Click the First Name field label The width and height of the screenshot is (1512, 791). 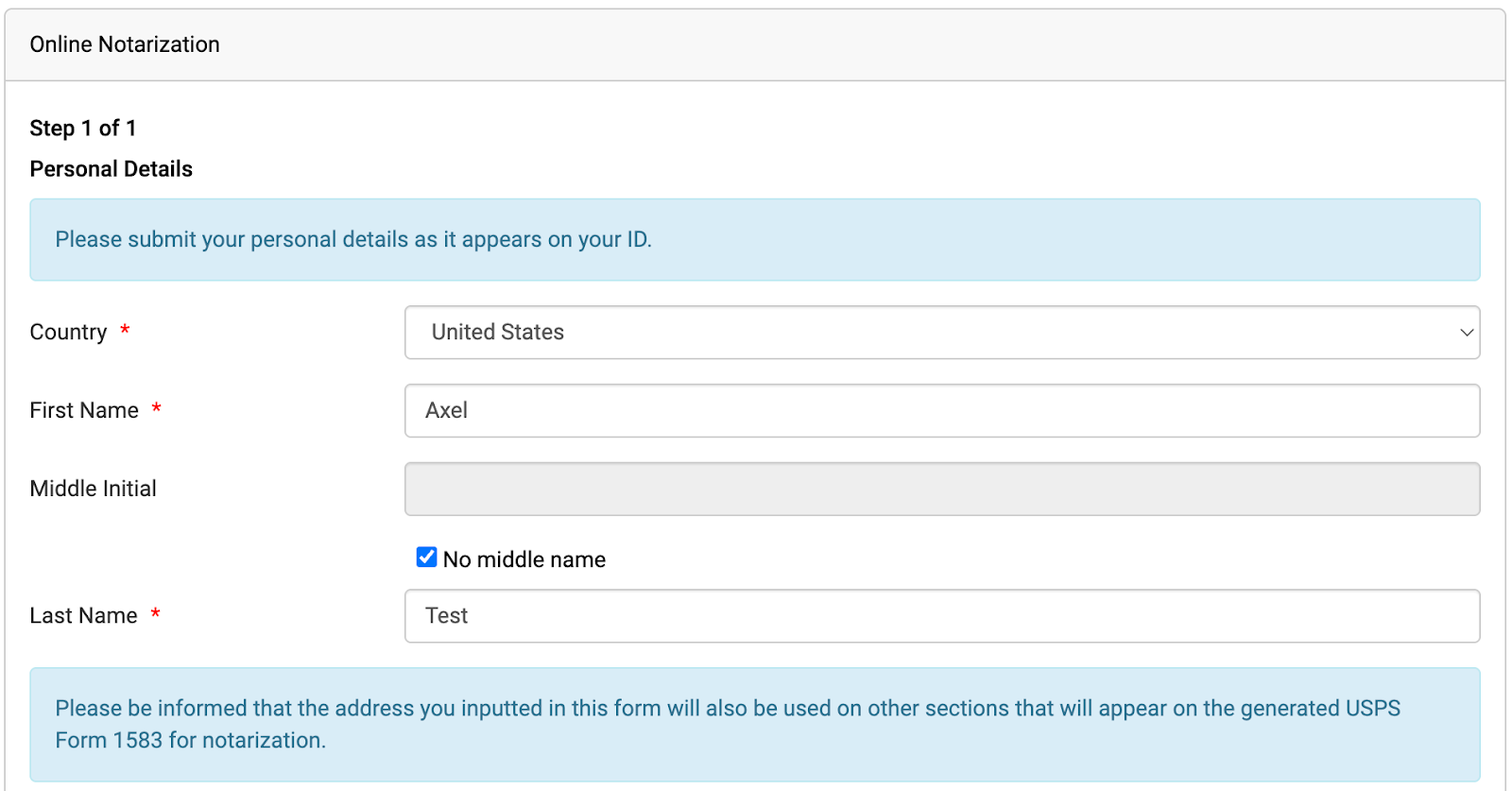[x=84, y=411]
